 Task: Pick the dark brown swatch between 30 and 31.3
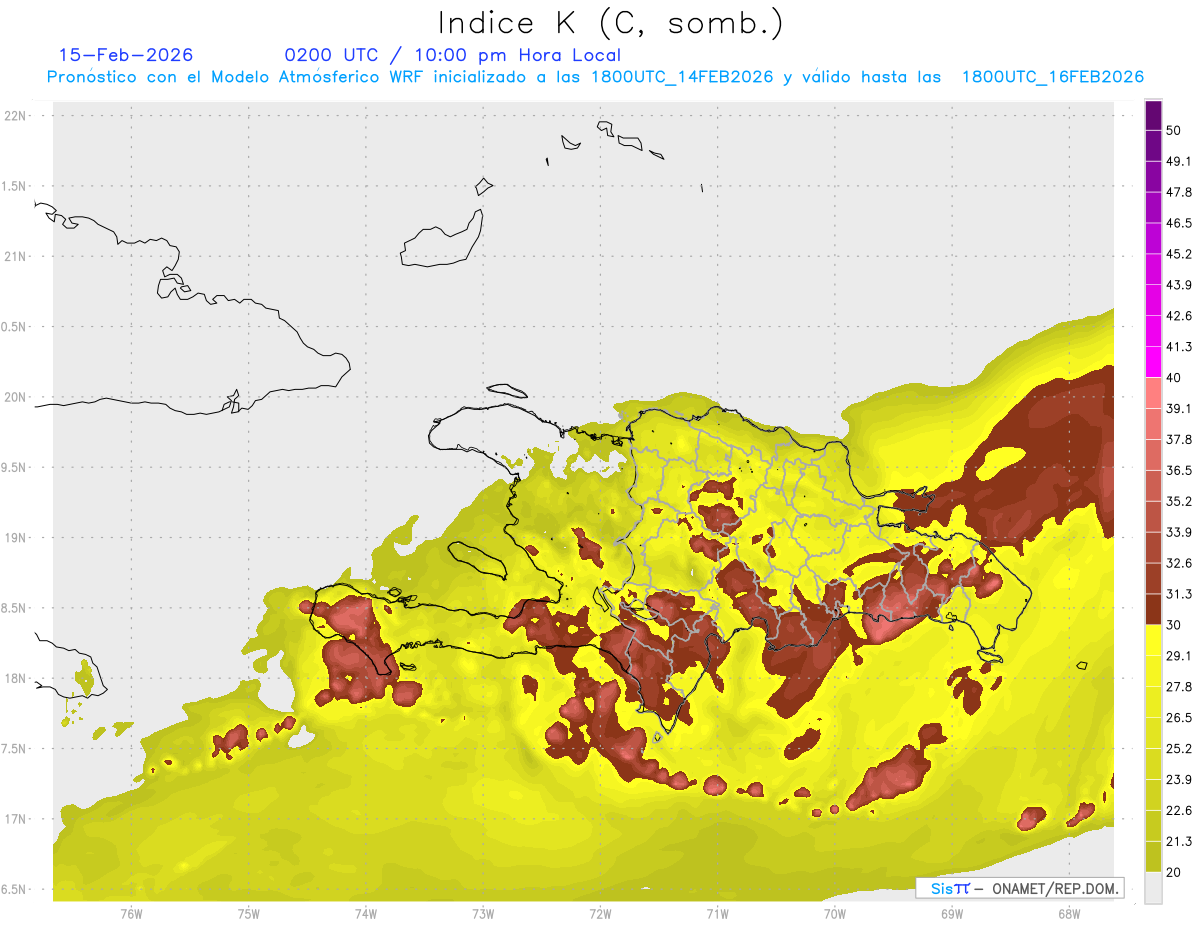[1153, 610]
